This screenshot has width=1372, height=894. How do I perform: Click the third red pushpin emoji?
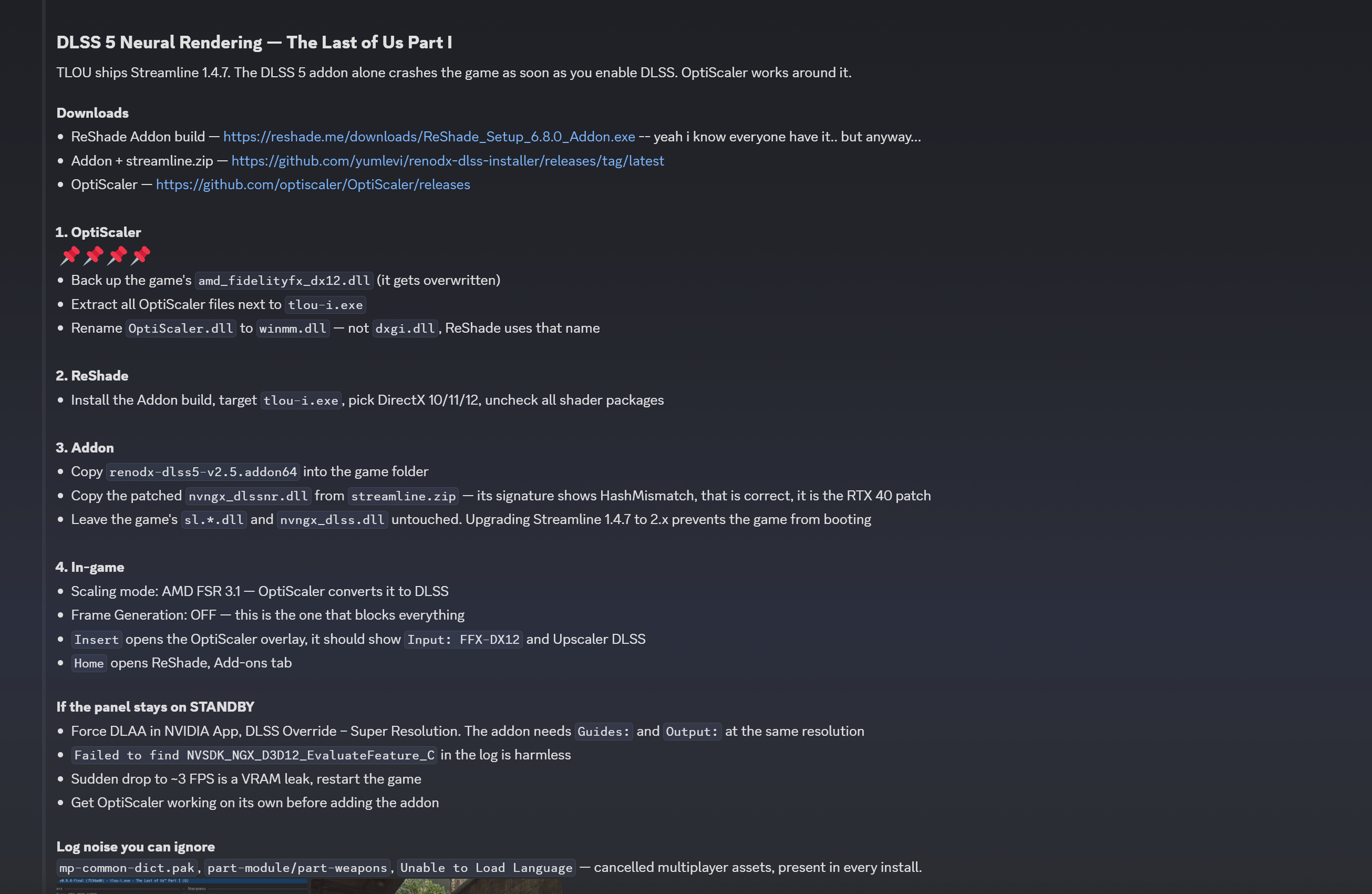point(117,255)
